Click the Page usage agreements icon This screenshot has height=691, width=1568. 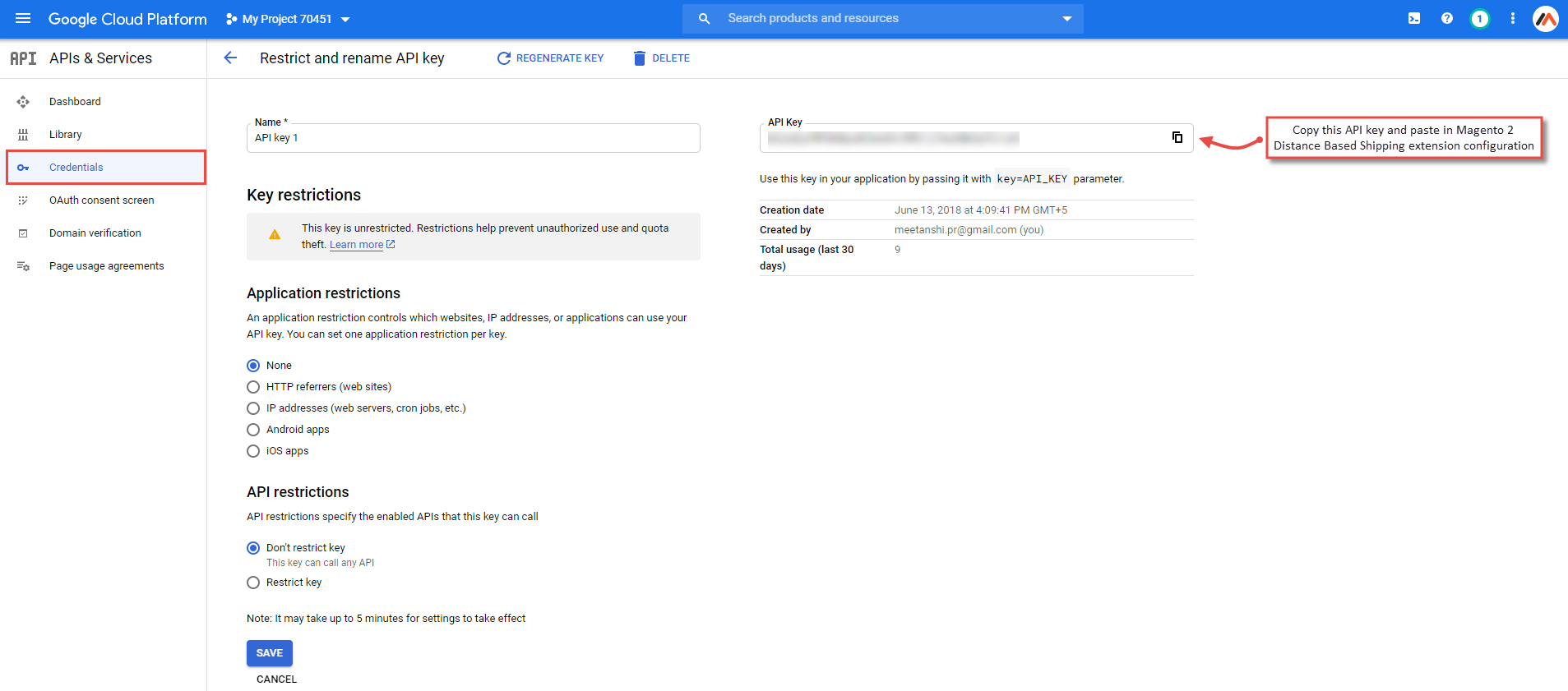click(23, 266)
